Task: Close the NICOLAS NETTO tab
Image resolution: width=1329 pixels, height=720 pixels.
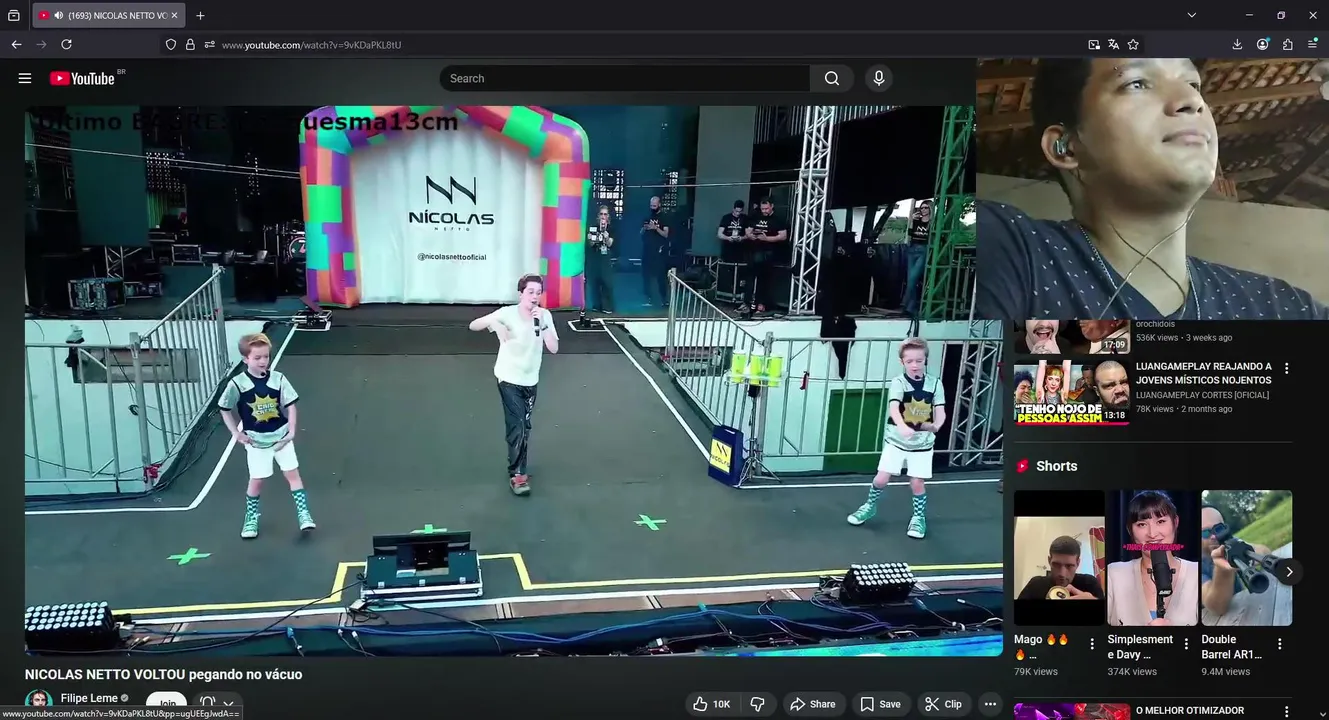Action: tap(174, 15)
